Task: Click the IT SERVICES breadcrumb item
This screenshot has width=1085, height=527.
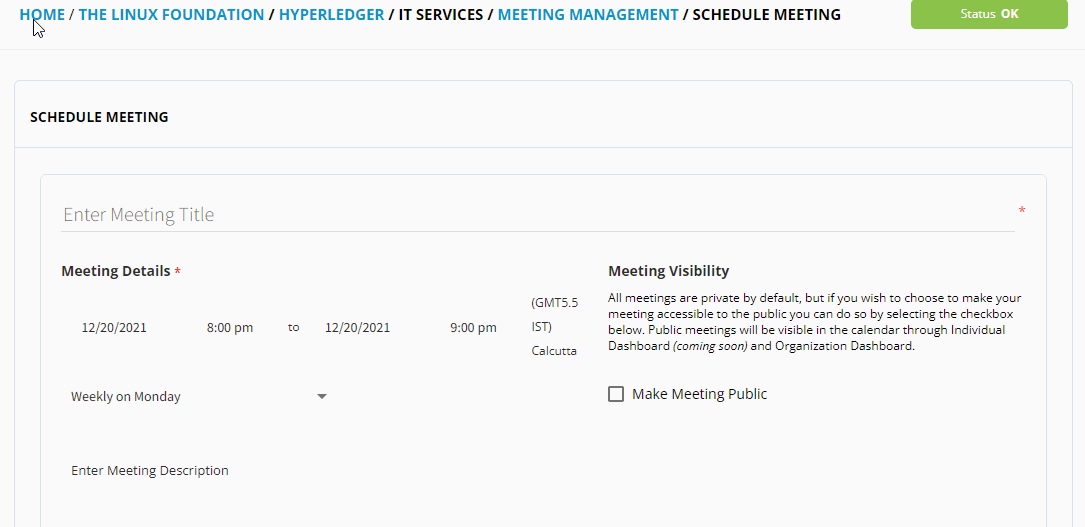Action: [x=441, y=15]
